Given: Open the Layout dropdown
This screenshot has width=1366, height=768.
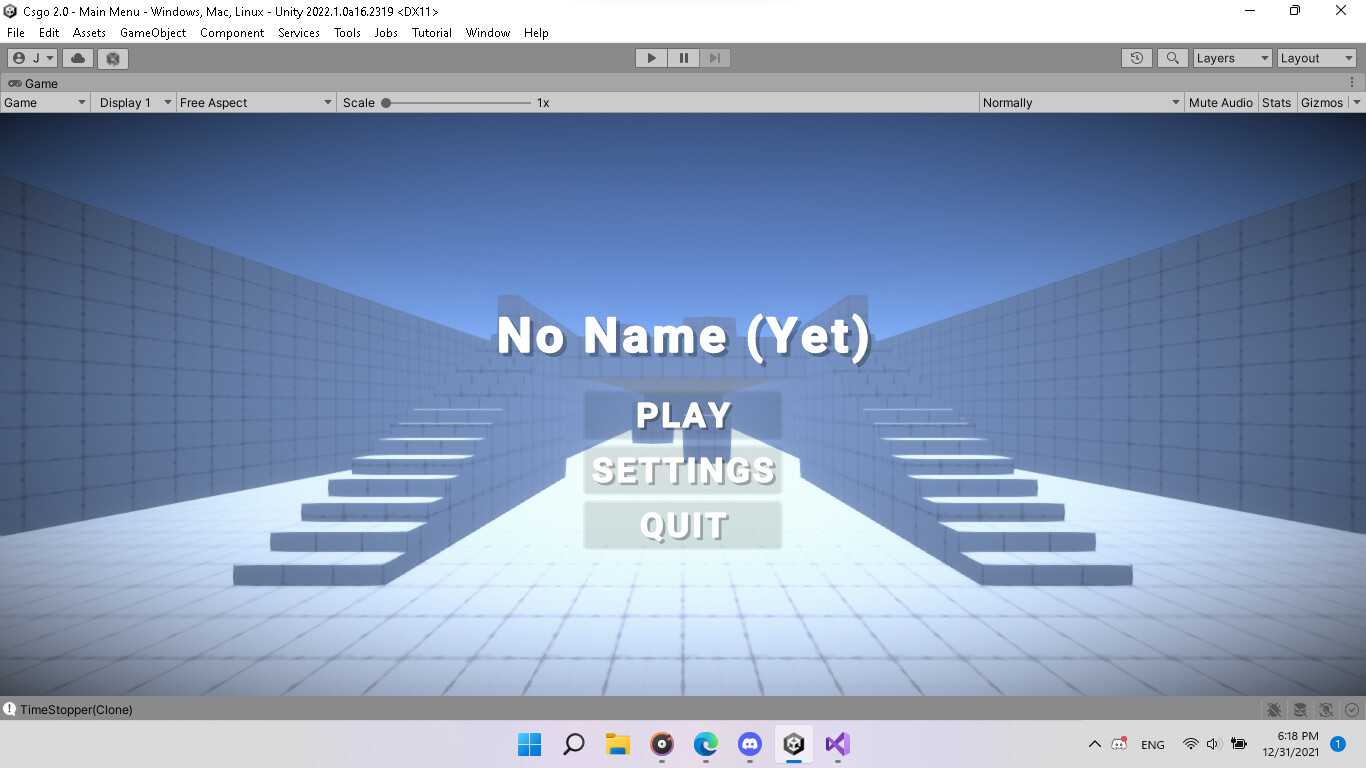Looking at the screenshot, I should click(1315, 58).
